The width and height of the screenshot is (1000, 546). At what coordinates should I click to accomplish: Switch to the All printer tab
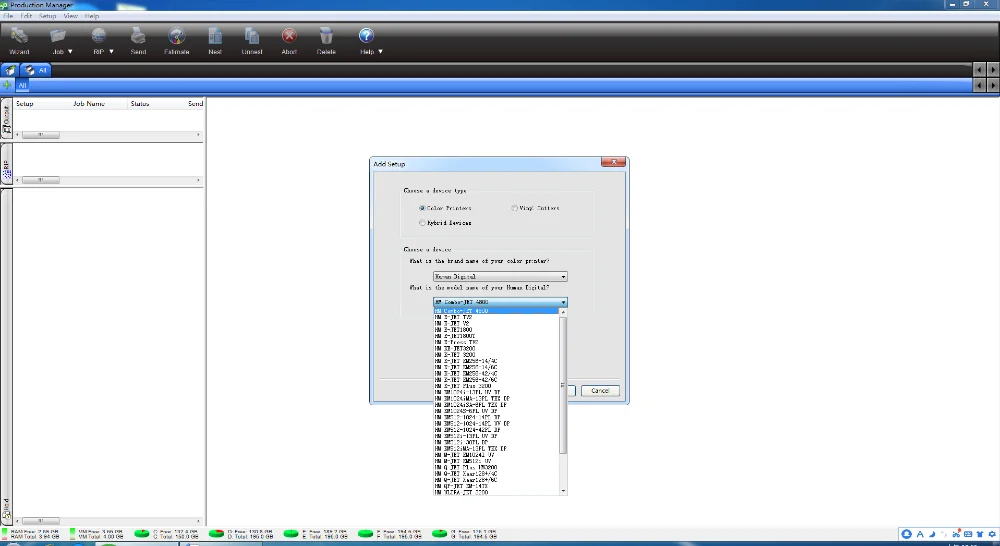coord(35,70)
